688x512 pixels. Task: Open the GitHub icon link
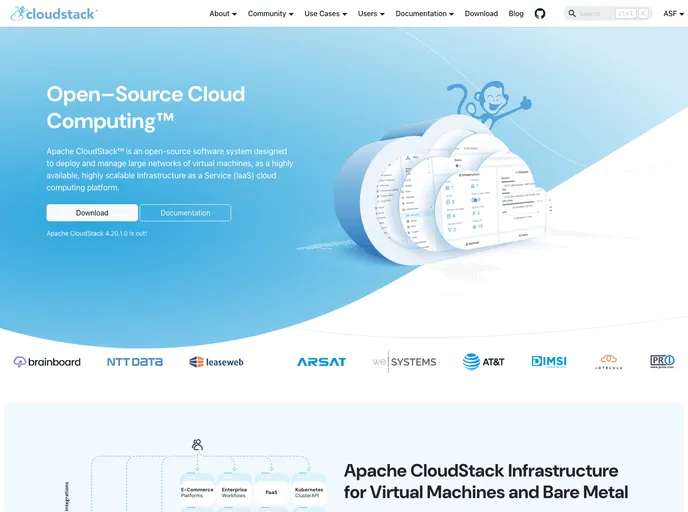click(x=540, y=14)
